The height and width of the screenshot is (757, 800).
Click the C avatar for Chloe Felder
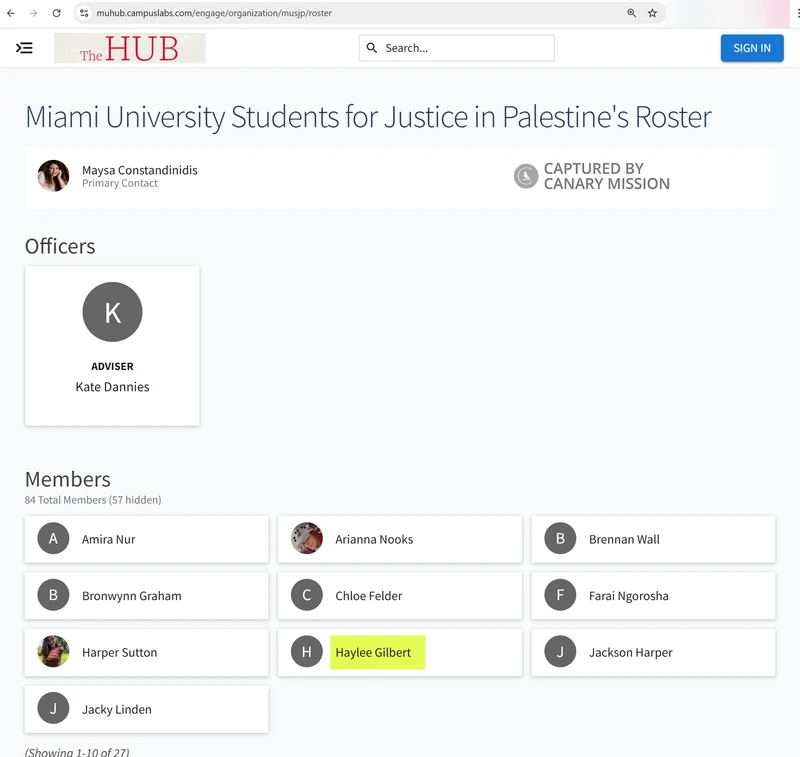tap(307, 595)
